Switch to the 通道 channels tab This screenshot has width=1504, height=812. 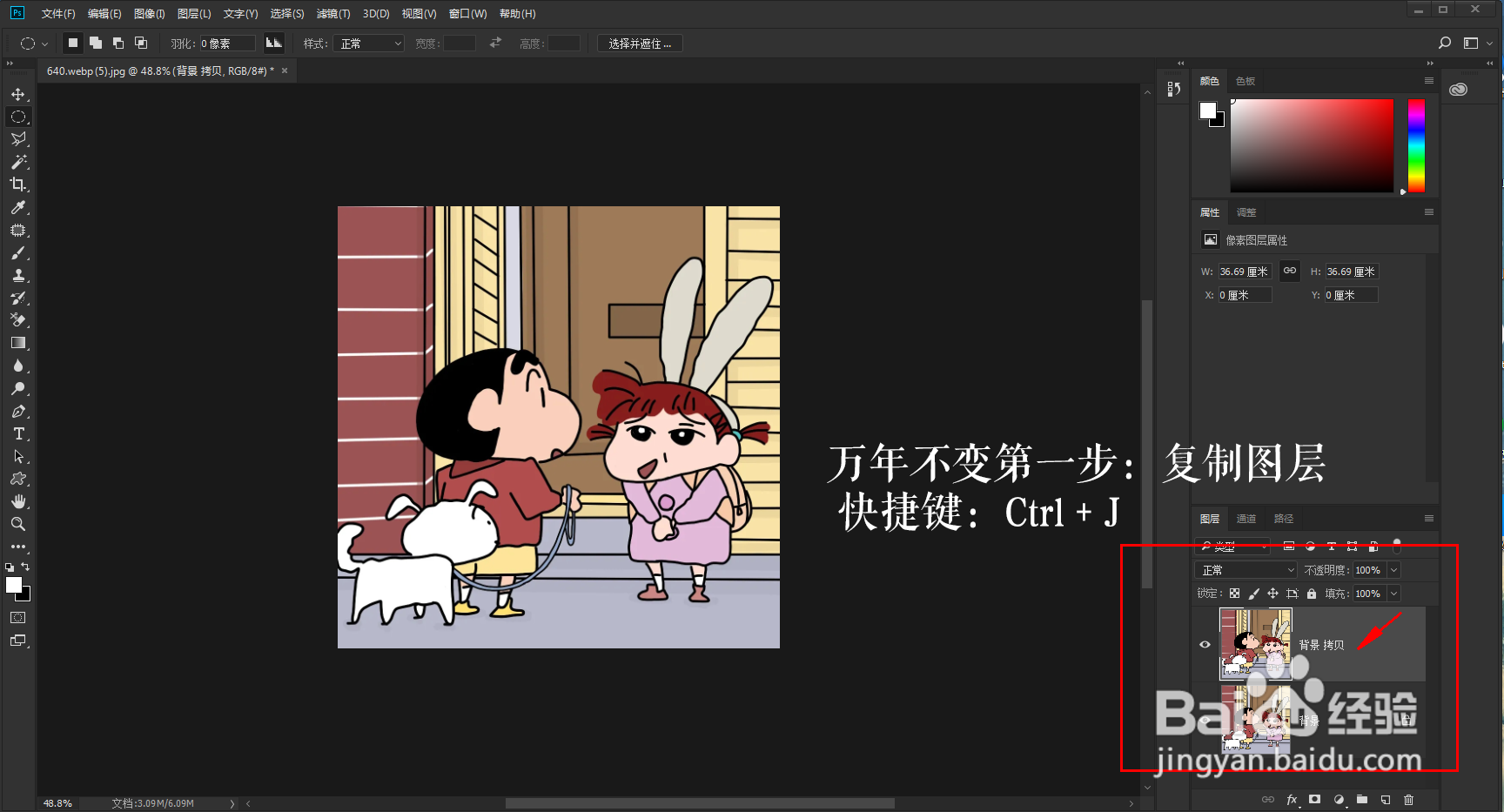[1246, 519]
